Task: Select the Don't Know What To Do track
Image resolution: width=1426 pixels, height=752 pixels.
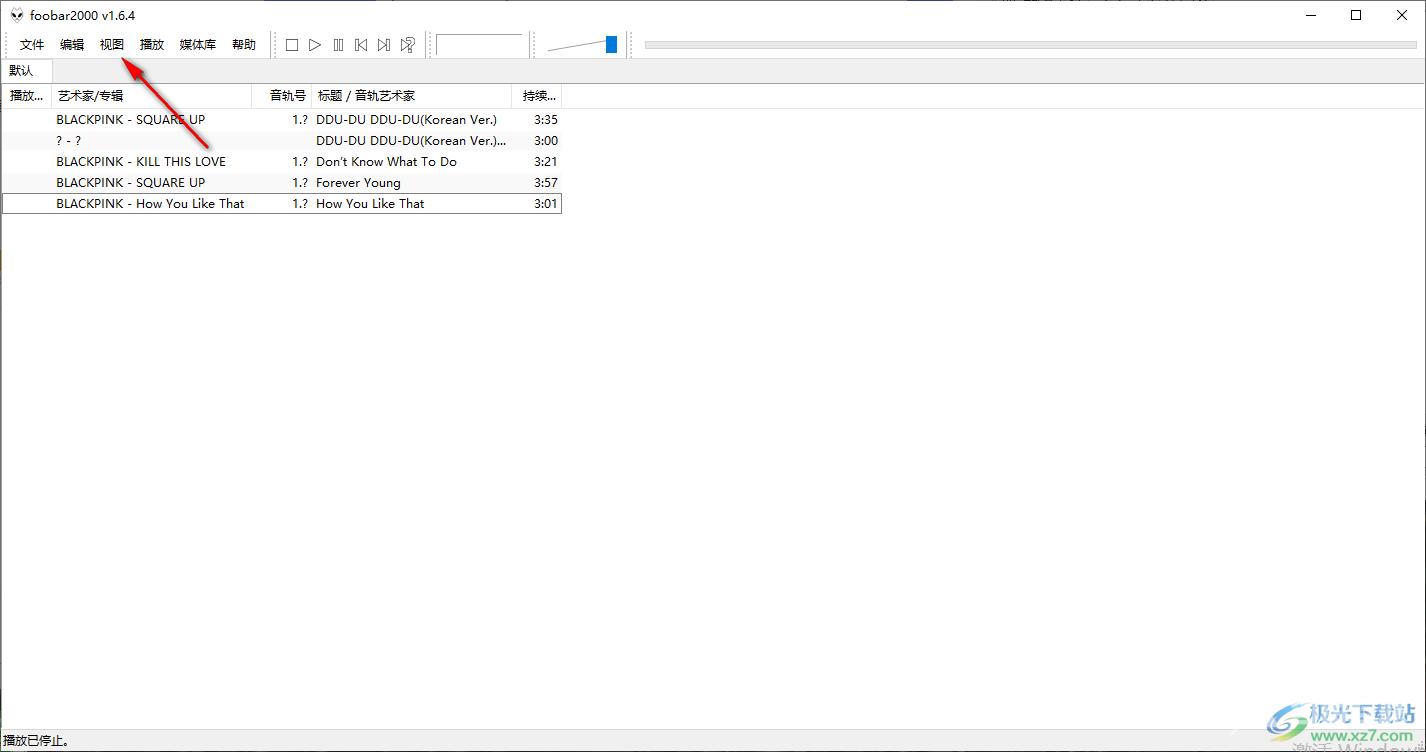Action: click(386, 162)
